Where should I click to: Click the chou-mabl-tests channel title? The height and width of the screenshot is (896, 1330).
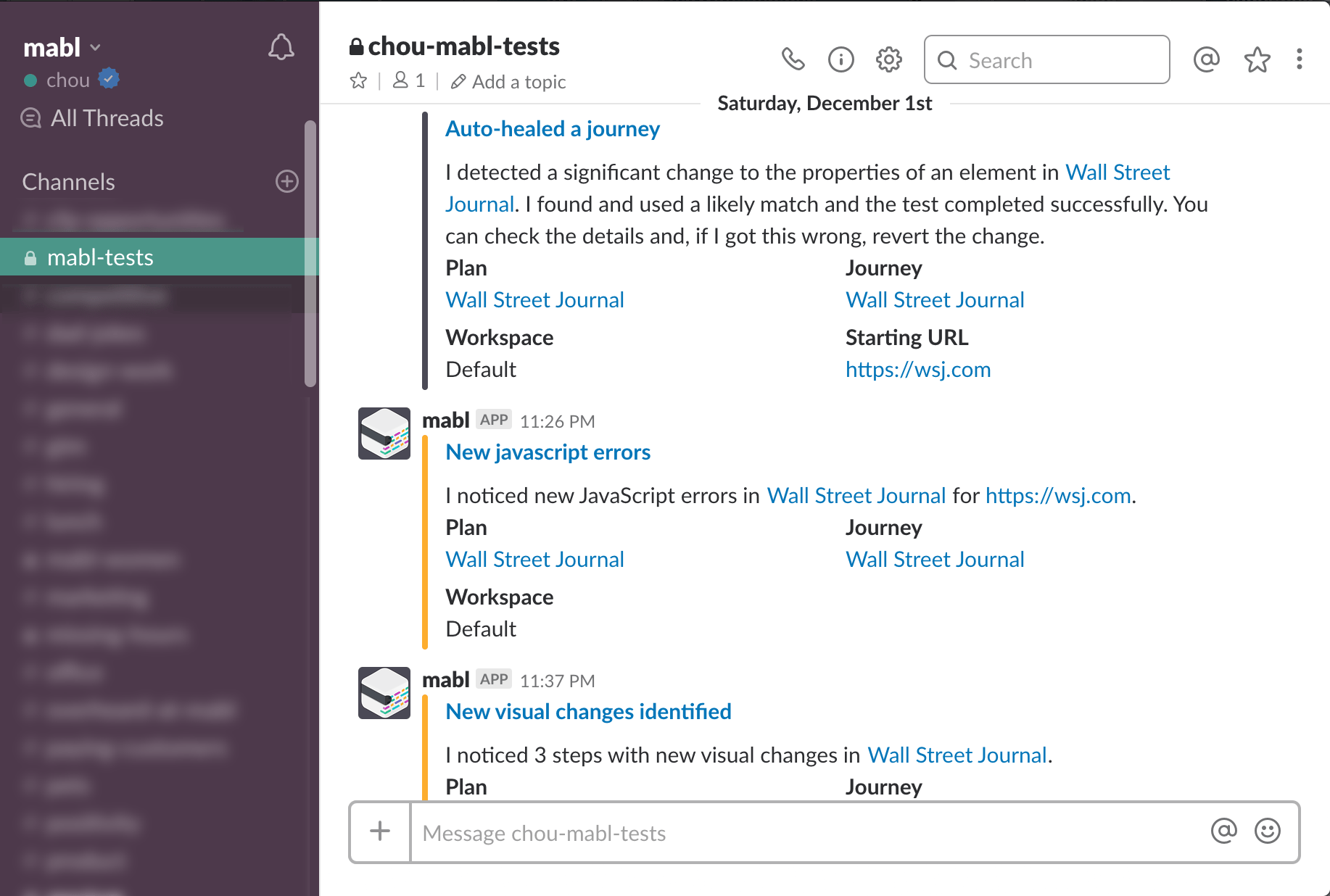tap(463, 46)
